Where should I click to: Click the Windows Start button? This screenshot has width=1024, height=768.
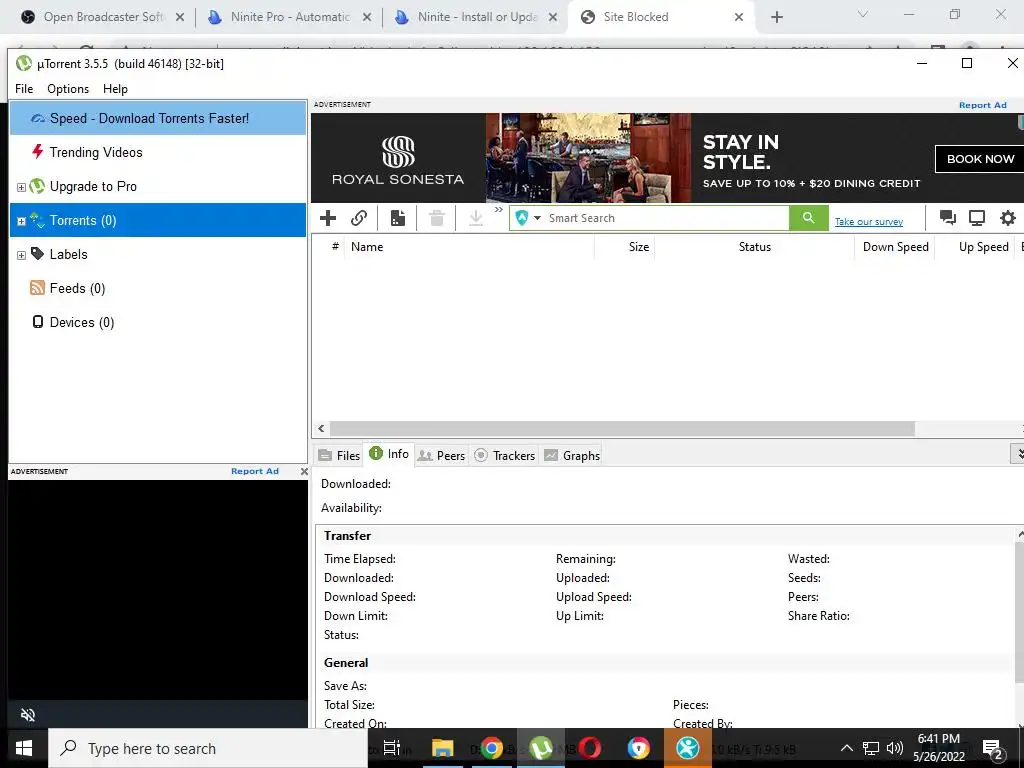pyautogui.click(x=24, y=748)
